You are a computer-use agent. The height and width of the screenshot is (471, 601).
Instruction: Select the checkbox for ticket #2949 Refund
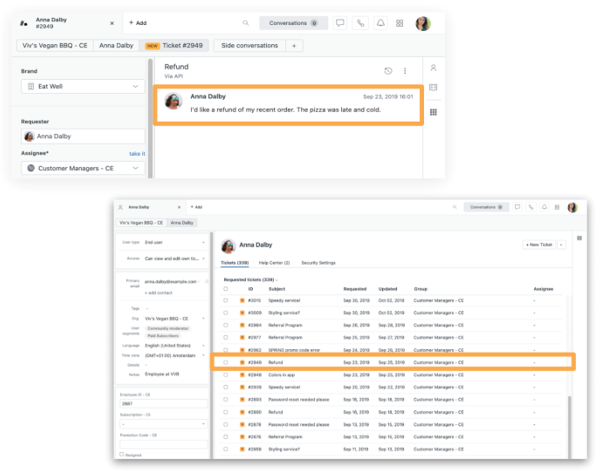pyautogui.click(x=225, y=362)
